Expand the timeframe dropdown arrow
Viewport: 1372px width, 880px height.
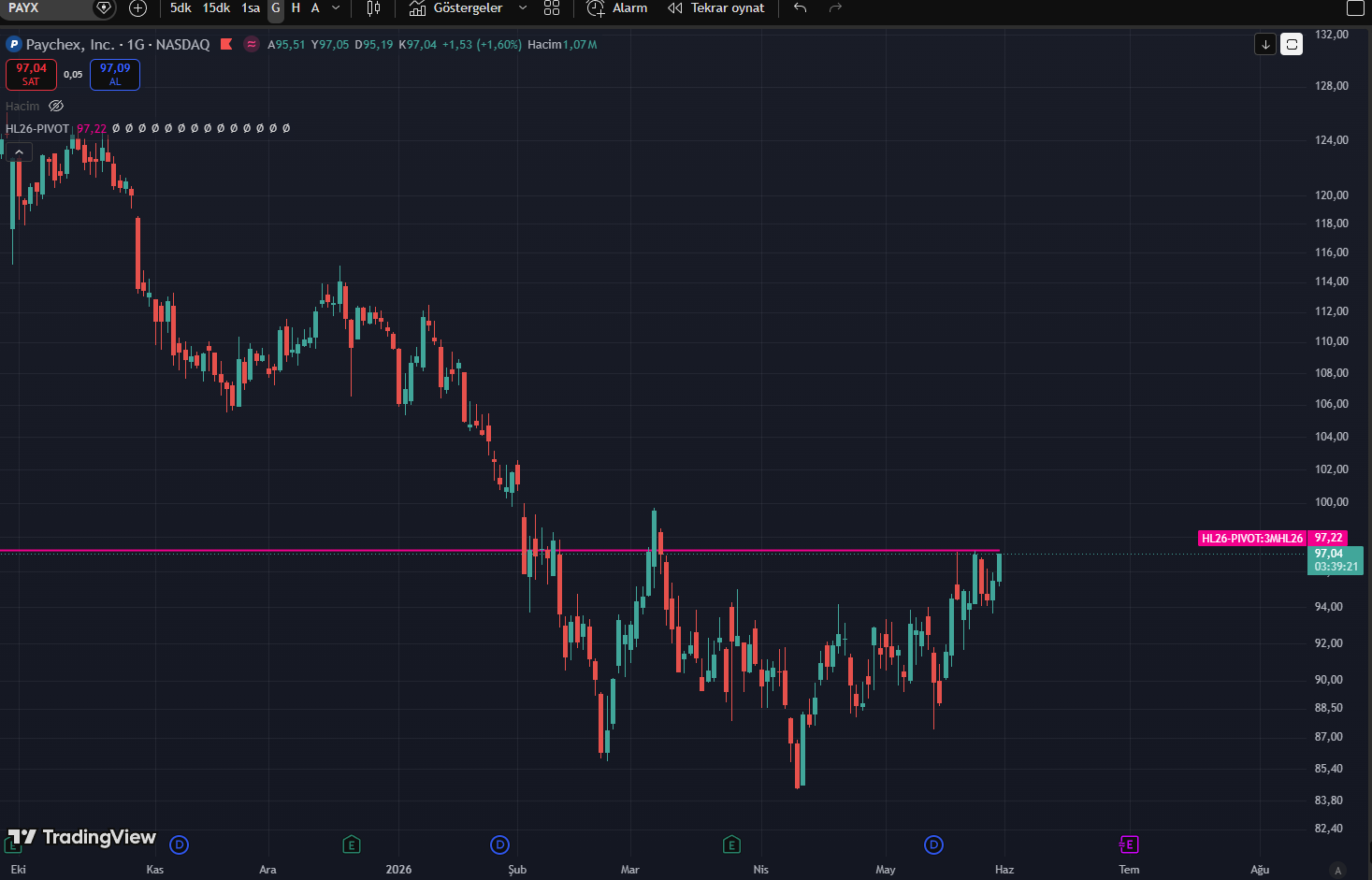click(336, 8)
